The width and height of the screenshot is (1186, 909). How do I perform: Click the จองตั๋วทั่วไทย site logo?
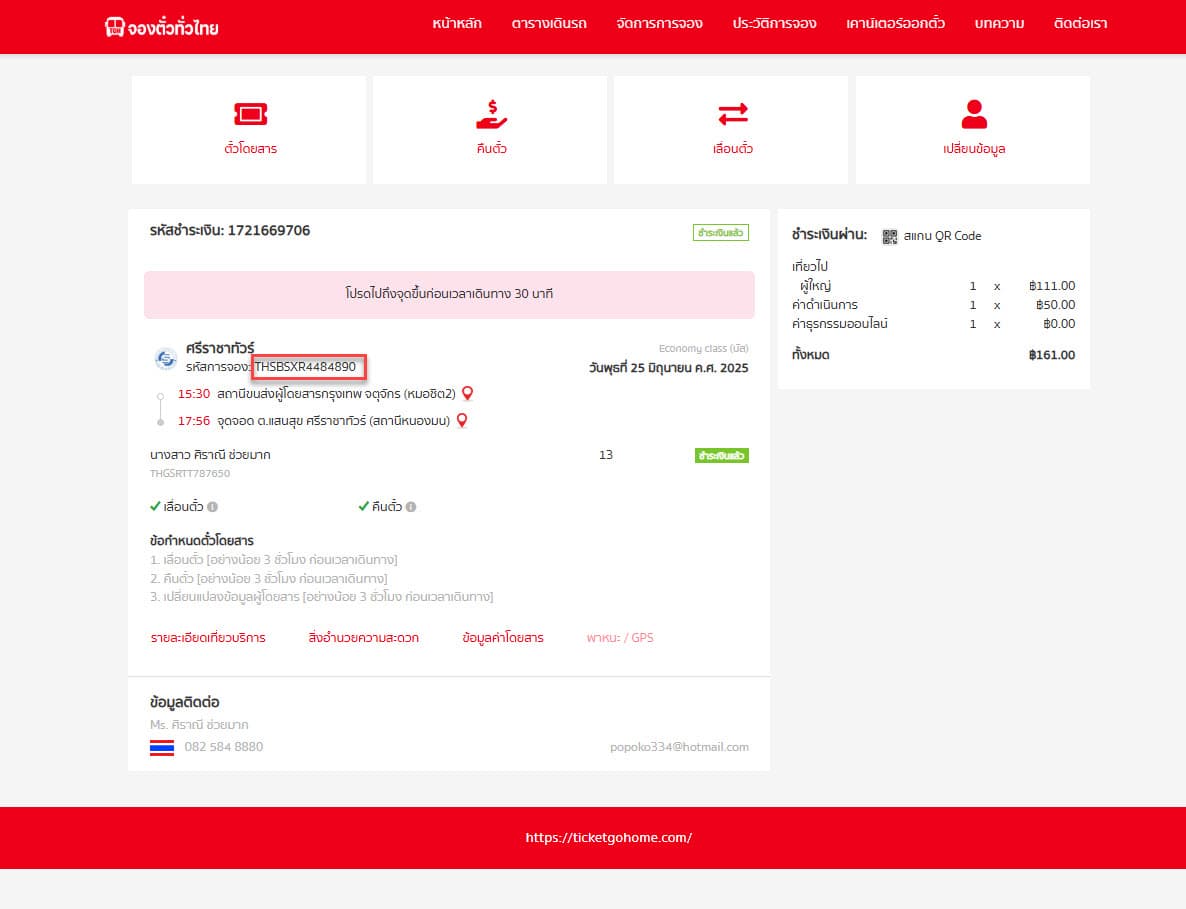161,27
